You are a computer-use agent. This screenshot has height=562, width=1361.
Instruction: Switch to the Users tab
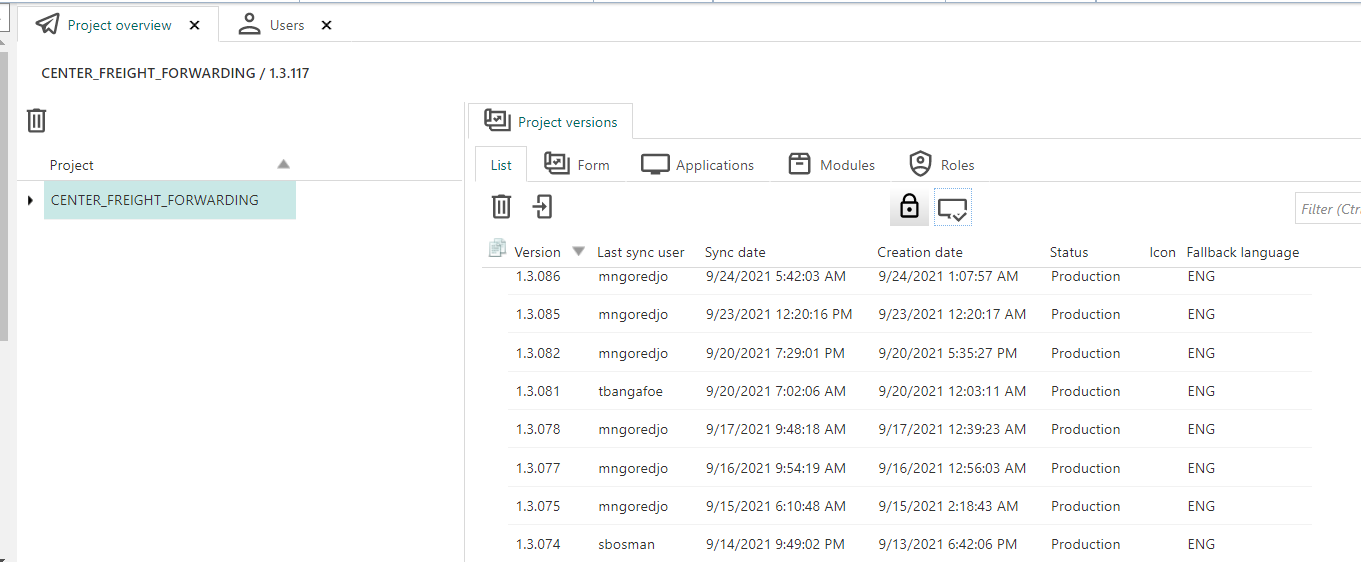(x=287, y=25)
